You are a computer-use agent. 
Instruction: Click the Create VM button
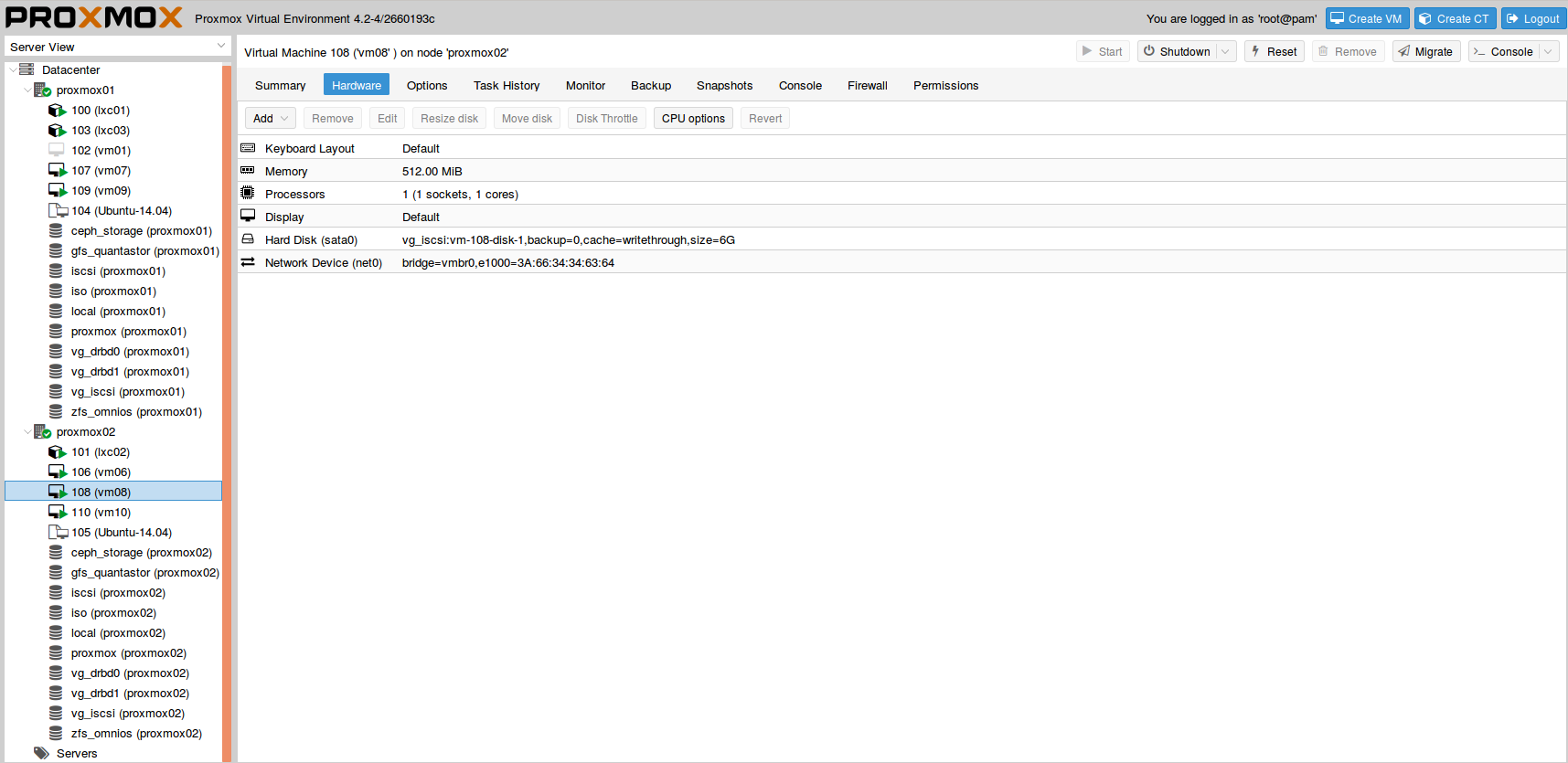pos(1366,19)
